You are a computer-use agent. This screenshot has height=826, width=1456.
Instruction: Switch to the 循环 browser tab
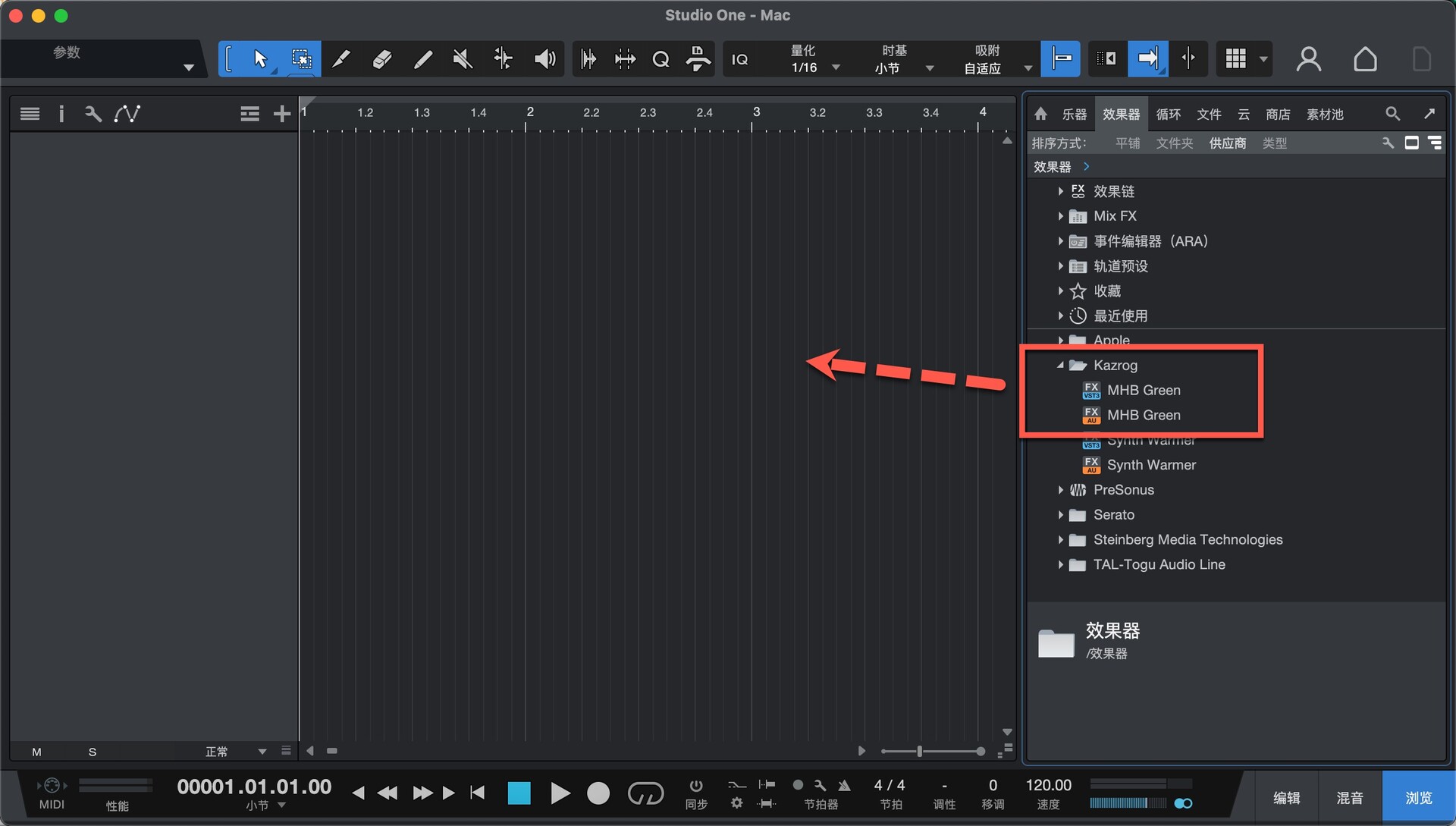(1168, 114)
